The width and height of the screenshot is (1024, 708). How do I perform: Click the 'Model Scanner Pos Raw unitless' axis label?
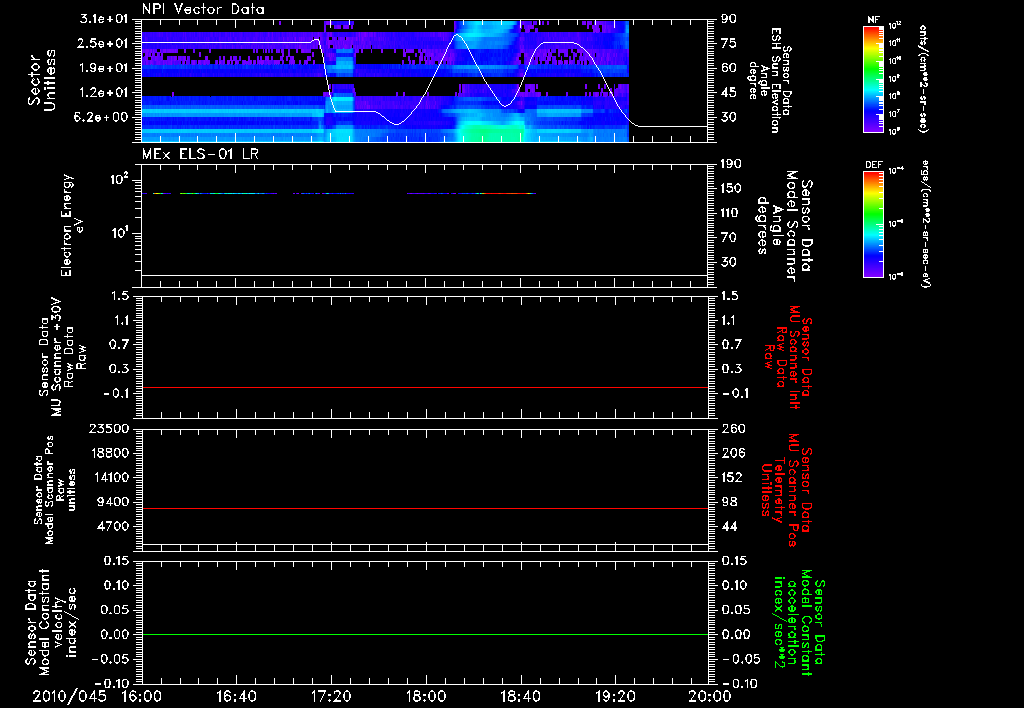[56, 490]
